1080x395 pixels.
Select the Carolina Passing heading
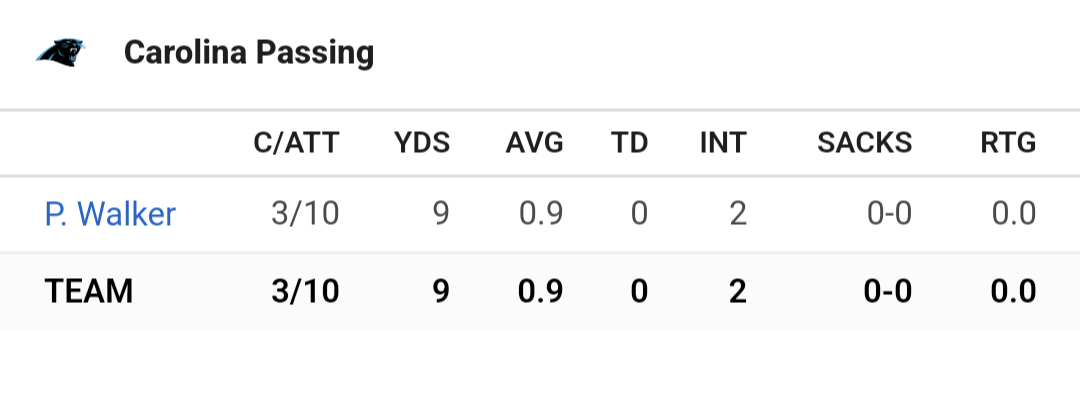tap(249, 53)
